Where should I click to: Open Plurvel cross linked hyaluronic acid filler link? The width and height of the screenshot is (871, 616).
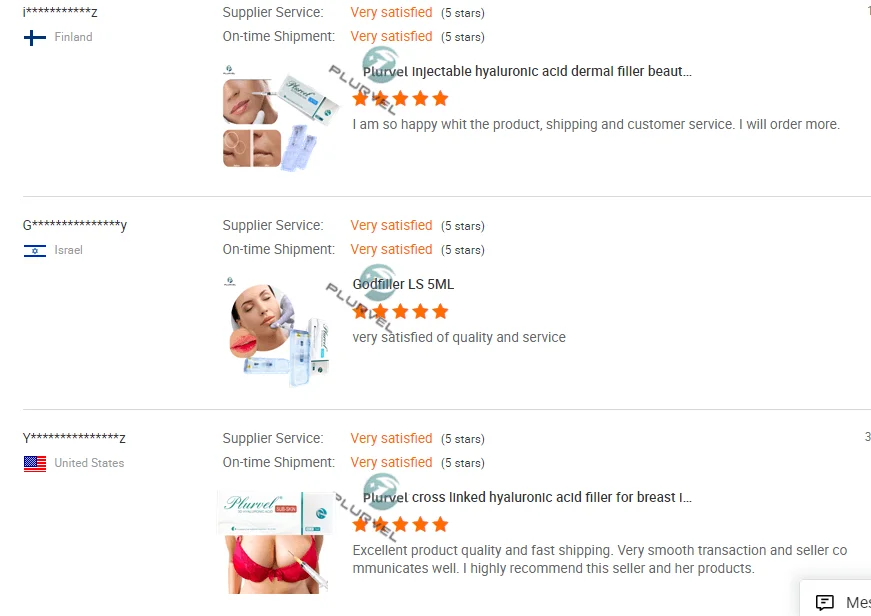click(x=527, y=497)
